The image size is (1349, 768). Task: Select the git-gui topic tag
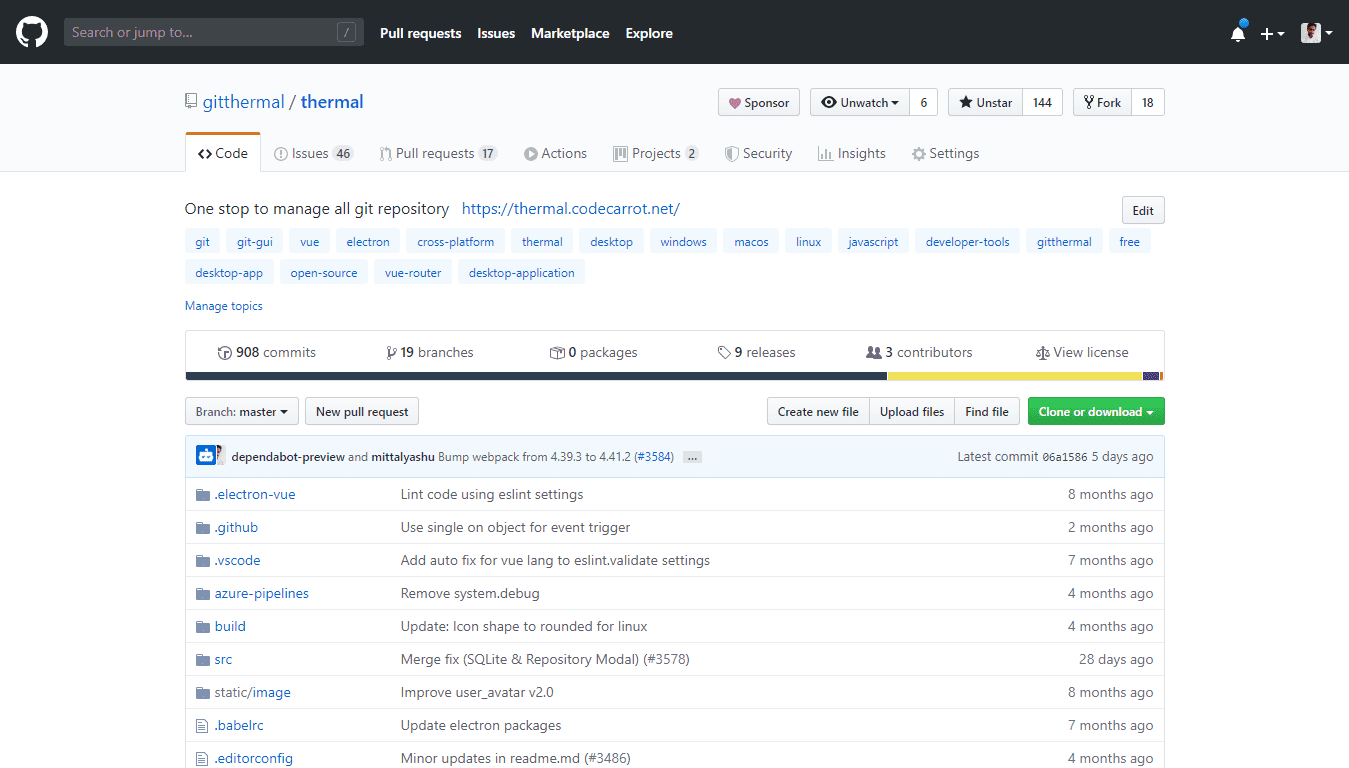point(255,242)
